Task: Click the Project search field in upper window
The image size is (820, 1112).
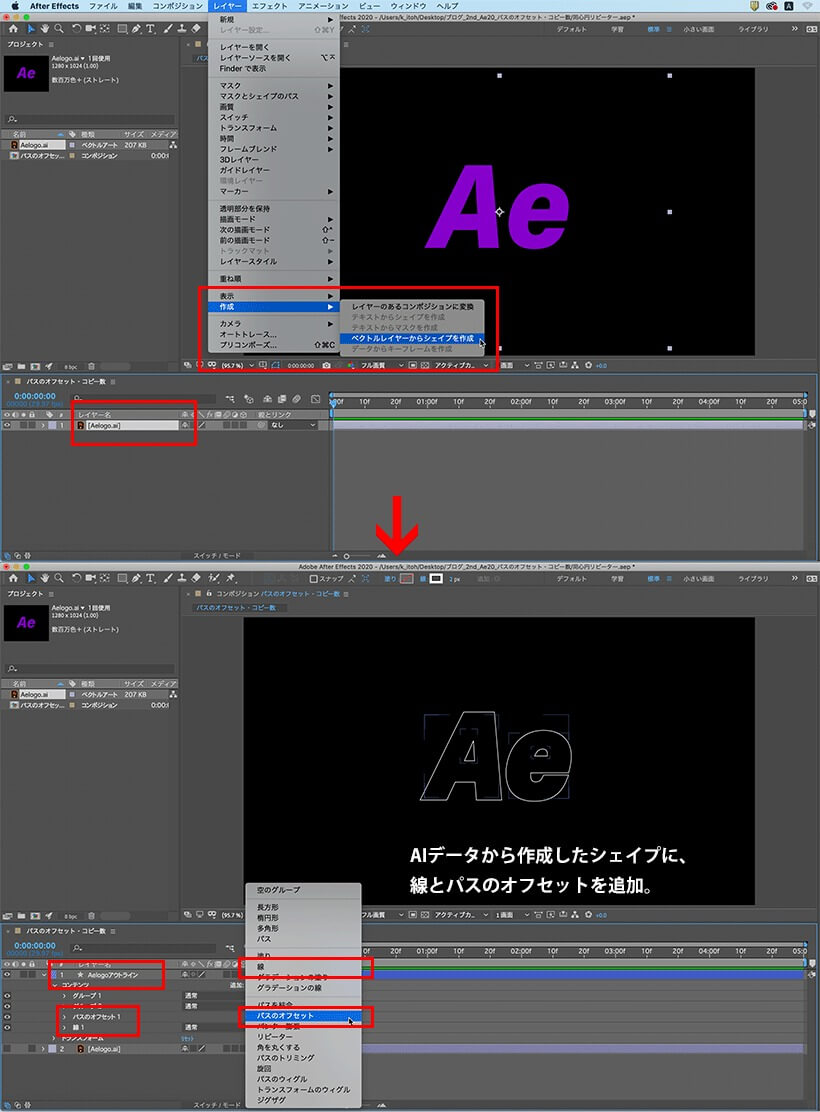Action: pos(89,119)
